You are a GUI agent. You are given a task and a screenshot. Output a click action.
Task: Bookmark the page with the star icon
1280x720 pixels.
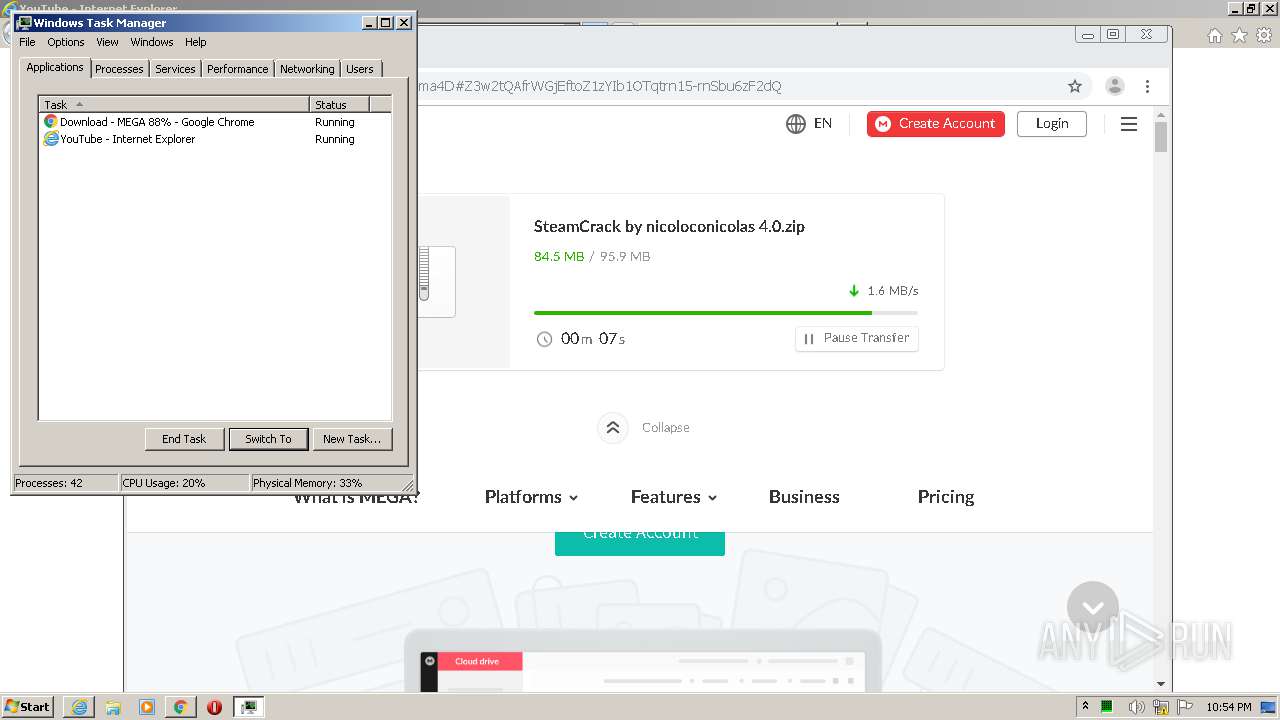tap(1075, 86)
